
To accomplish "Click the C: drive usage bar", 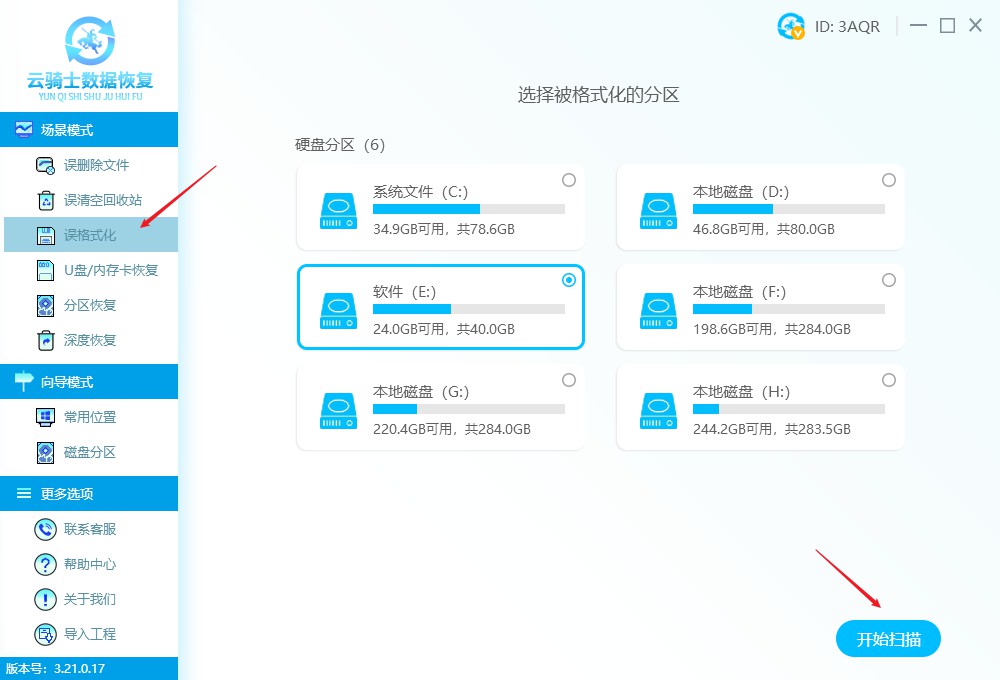I will pos(469,209).
